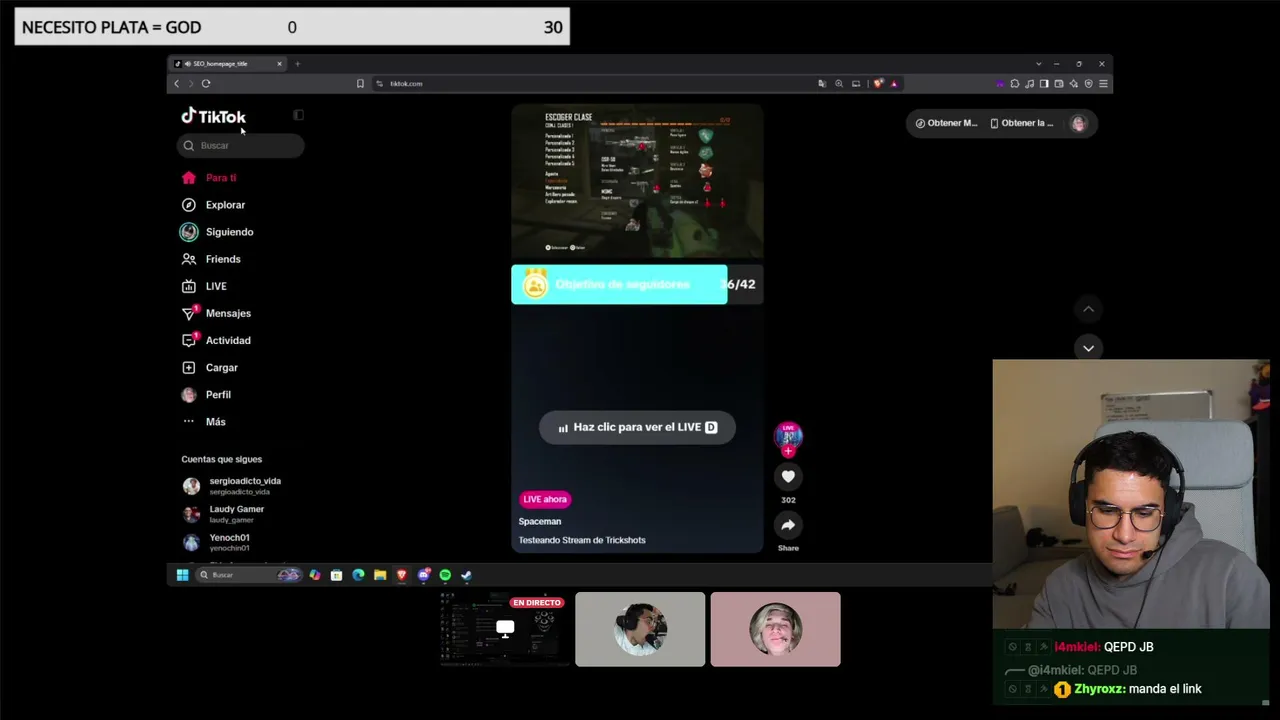Open Mensajes inbox

(x=216, y=313)
